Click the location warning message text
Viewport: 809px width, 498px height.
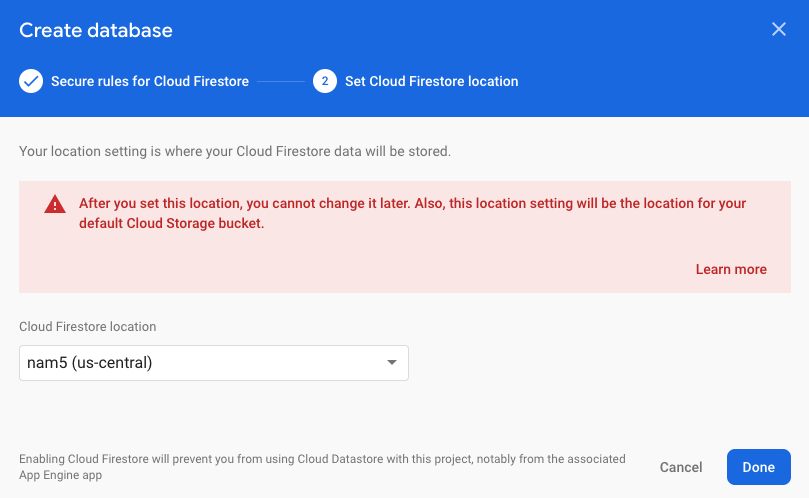tap(412, 213)
